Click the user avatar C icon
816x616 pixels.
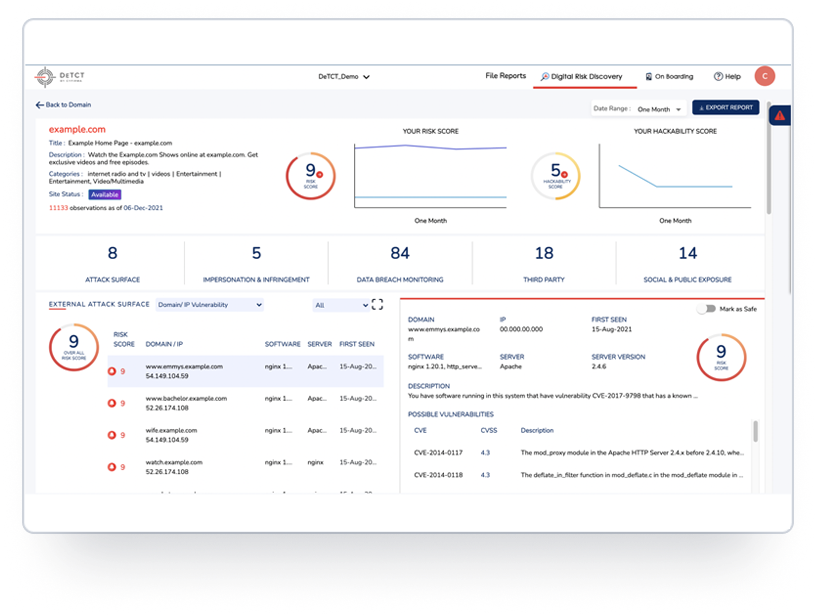(x=764, y=76)
